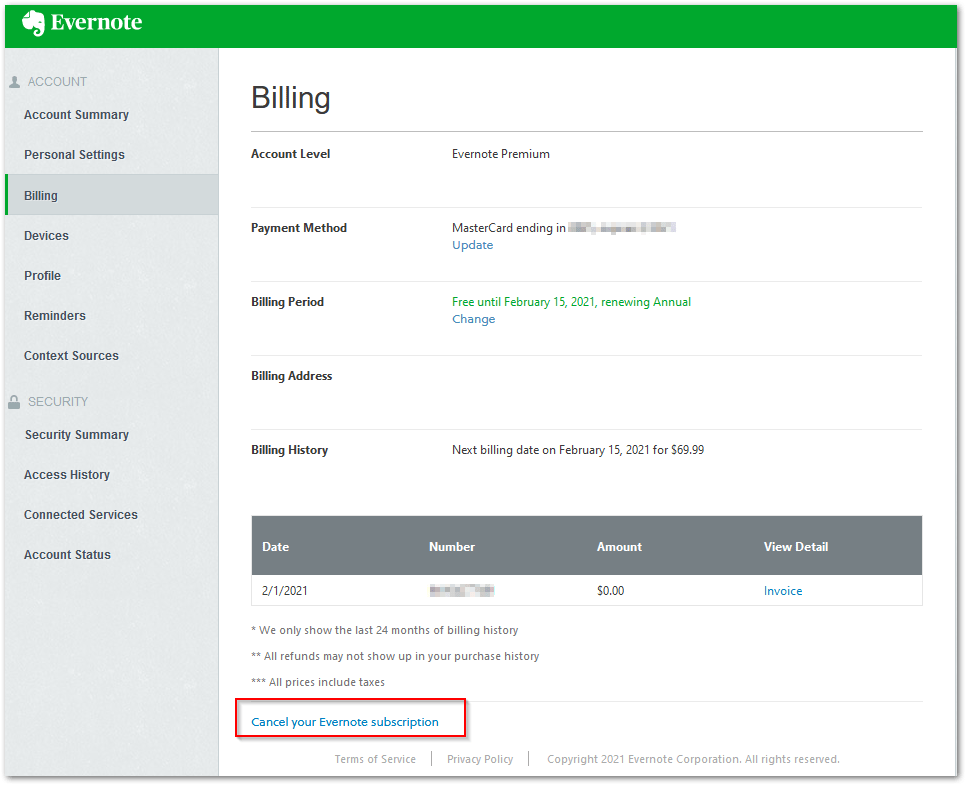View the Security Summary page
The height and width of the screenshot is (785, 966).
pyautogui.click(x=77, y=435)
